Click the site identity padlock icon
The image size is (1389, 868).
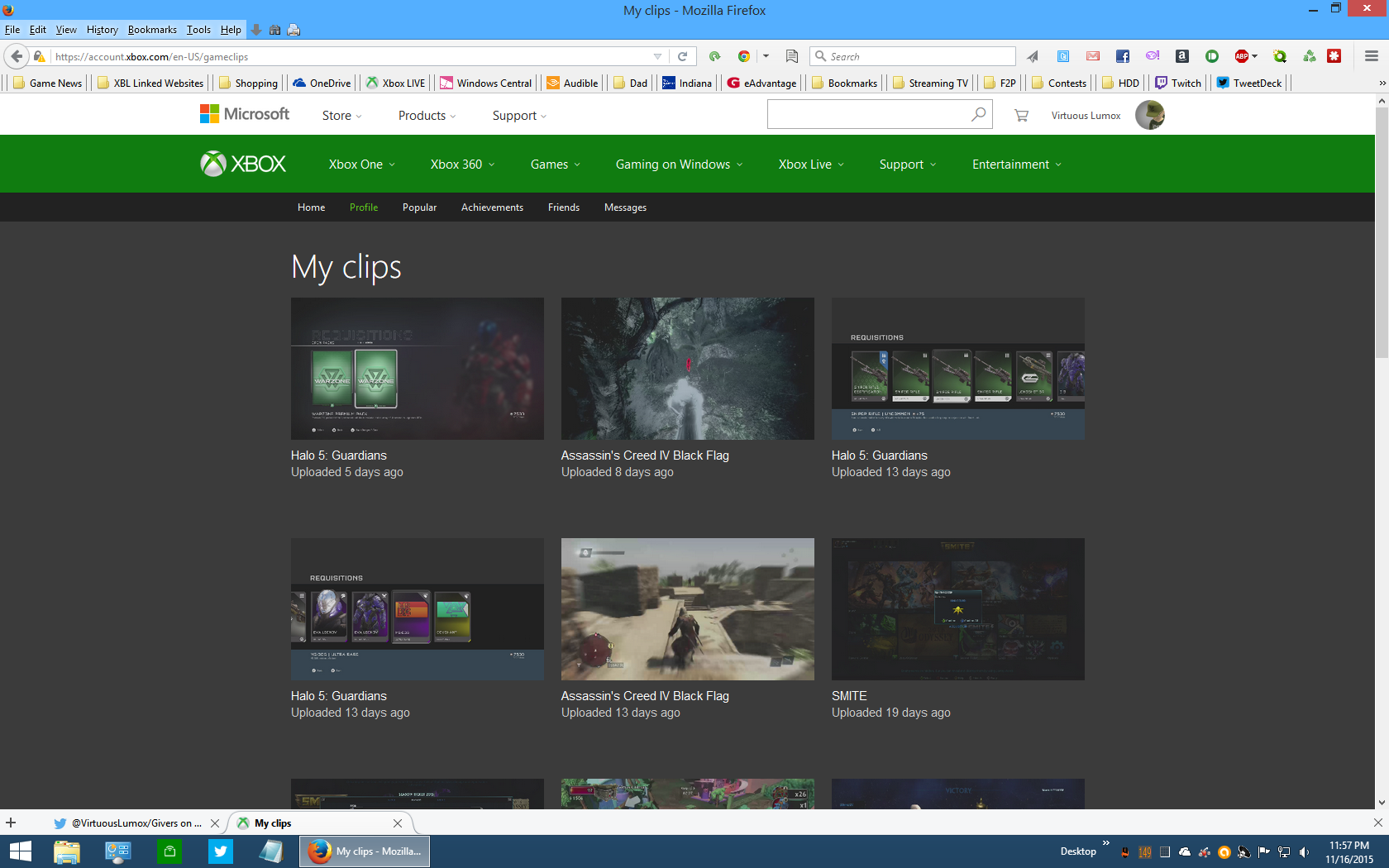coord(39,56)
